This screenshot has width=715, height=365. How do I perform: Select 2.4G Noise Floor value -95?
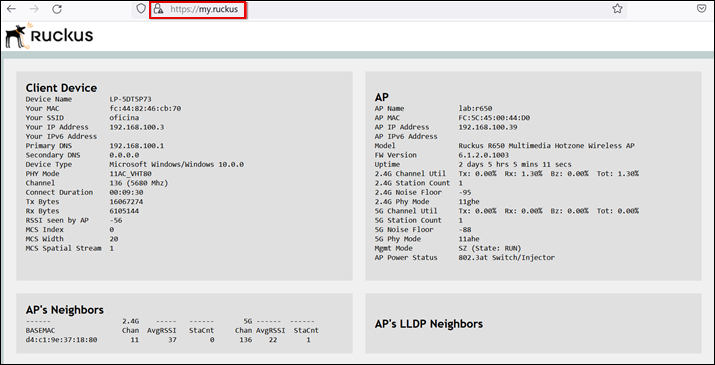pos(465,192)
